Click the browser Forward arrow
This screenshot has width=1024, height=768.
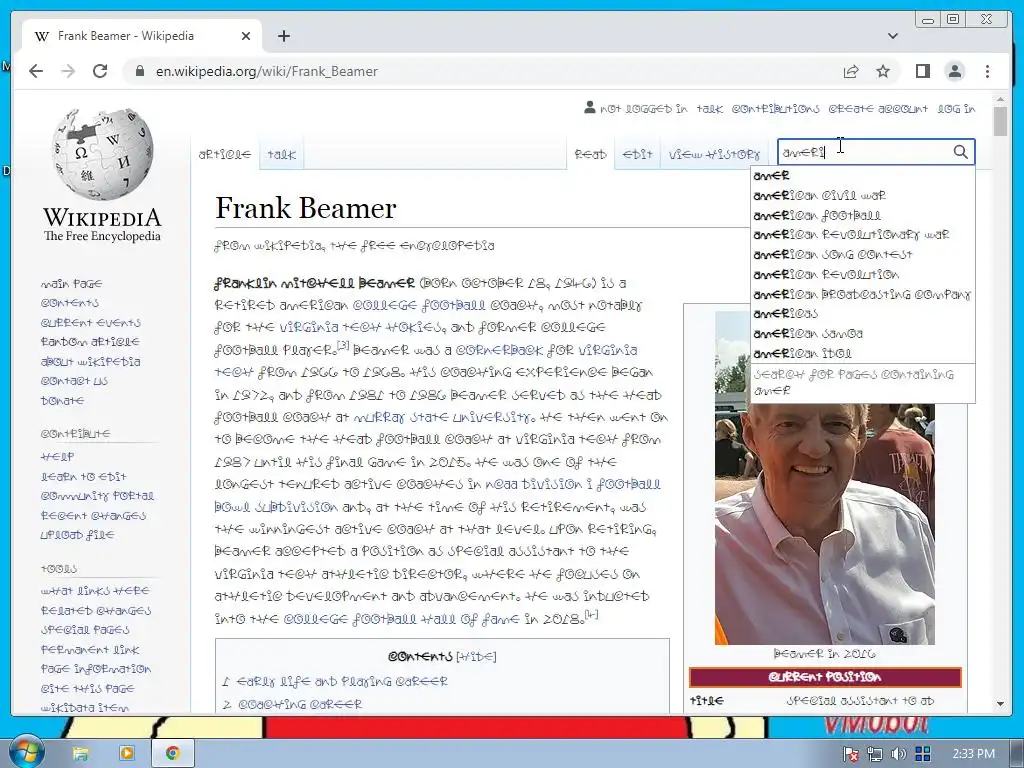point(68,71)
